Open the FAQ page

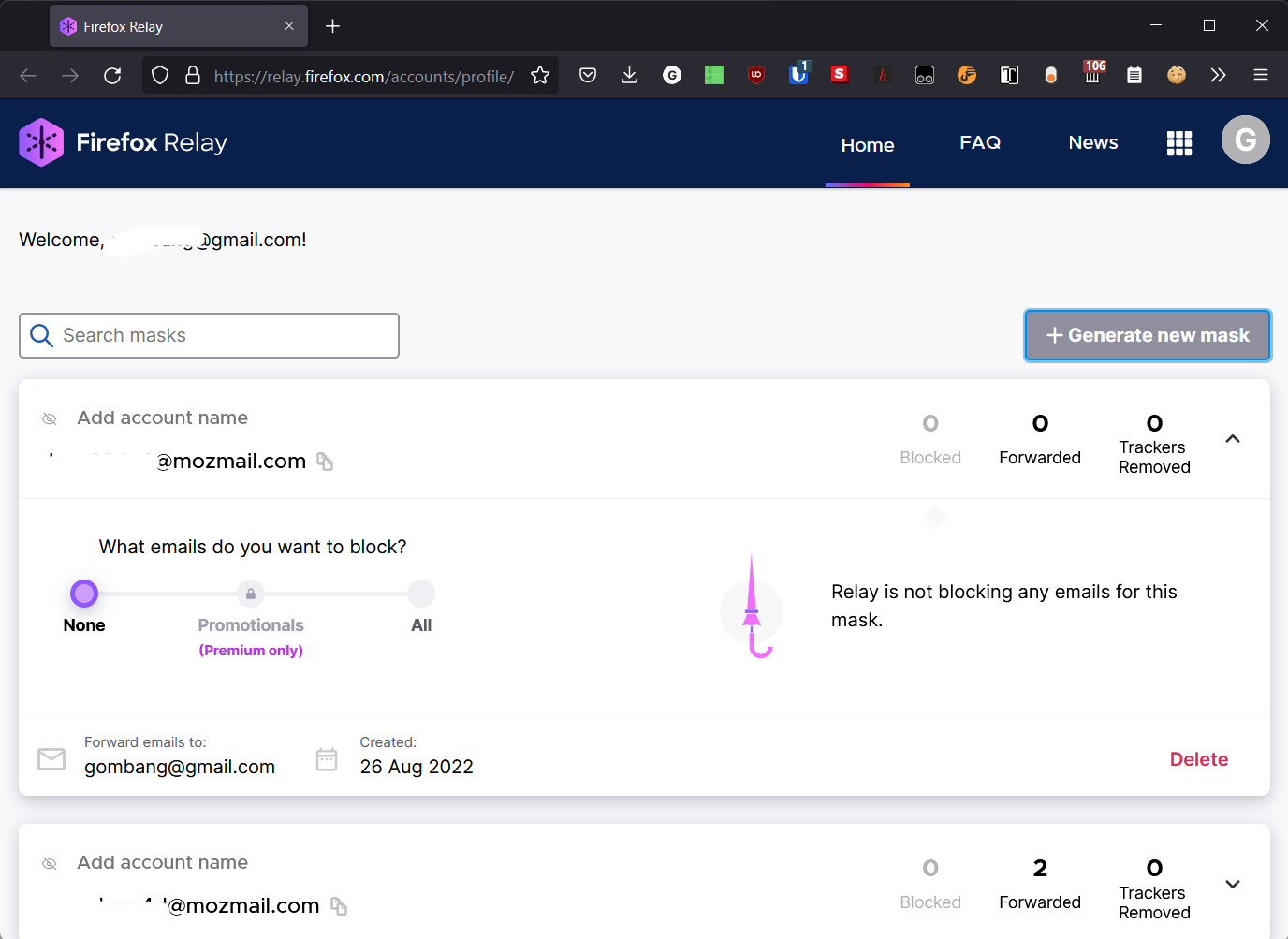click(980, 142)
